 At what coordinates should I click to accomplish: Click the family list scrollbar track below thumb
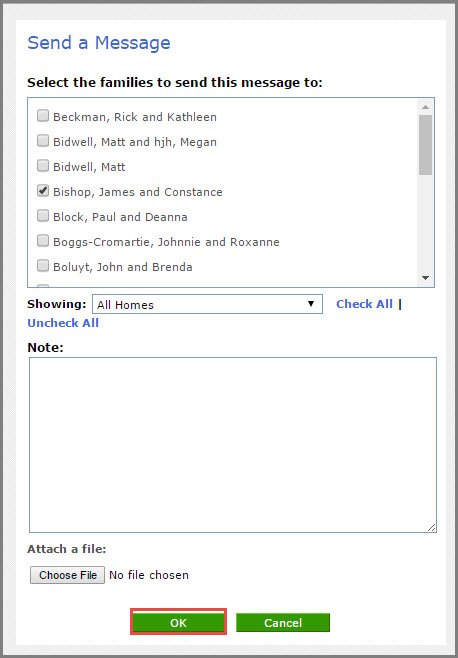coord(425,222)
